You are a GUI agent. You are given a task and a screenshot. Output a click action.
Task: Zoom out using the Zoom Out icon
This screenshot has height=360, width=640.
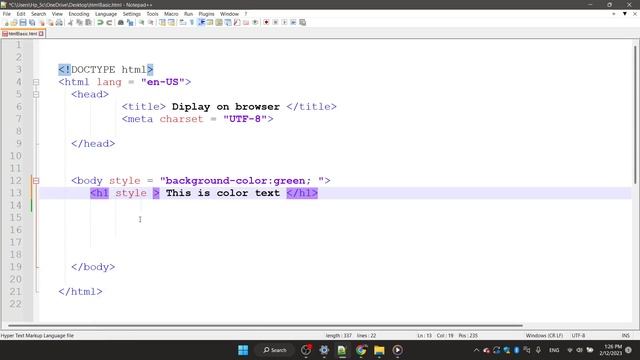[151, 22]
